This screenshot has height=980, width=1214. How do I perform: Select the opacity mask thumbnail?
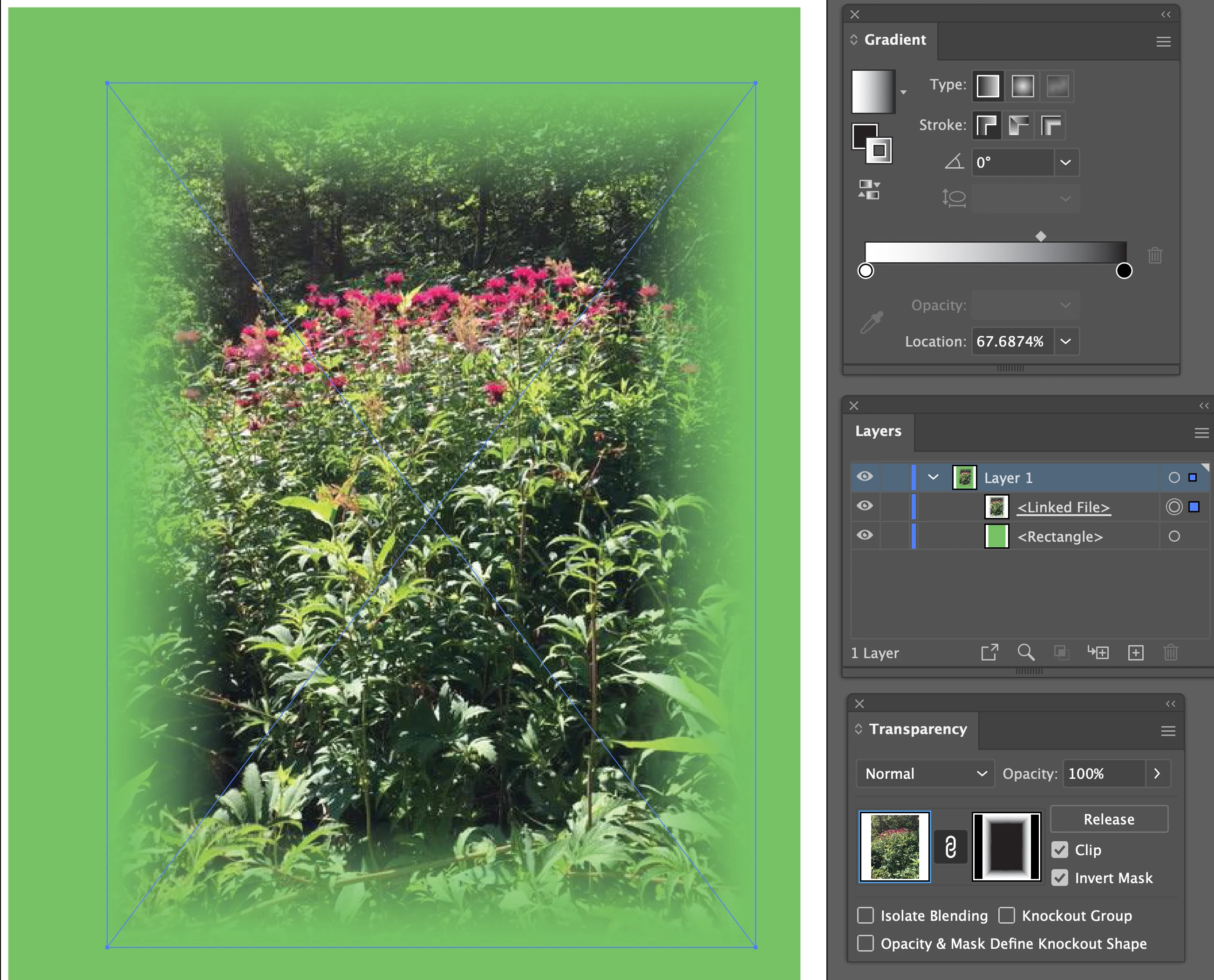click(1006, 847)
